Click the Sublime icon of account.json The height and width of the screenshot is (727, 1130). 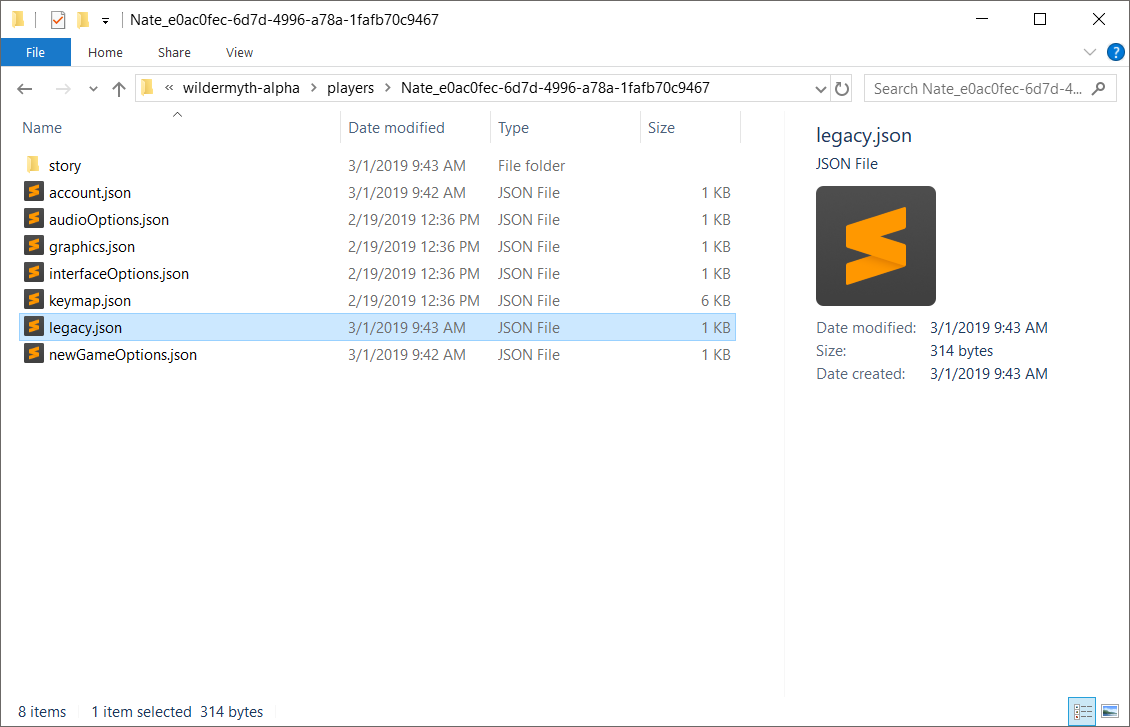[34, 193]
